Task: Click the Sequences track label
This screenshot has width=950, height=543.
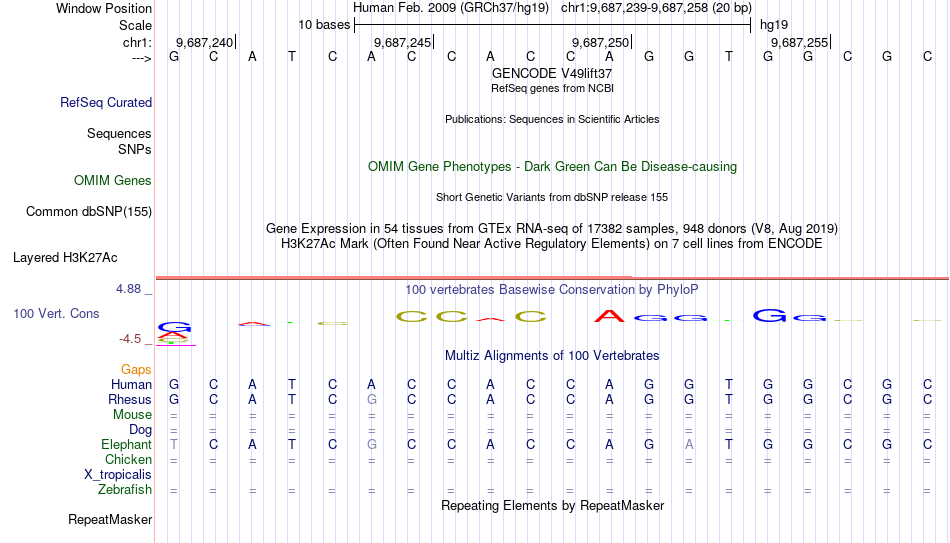Action: coord(119,133)
